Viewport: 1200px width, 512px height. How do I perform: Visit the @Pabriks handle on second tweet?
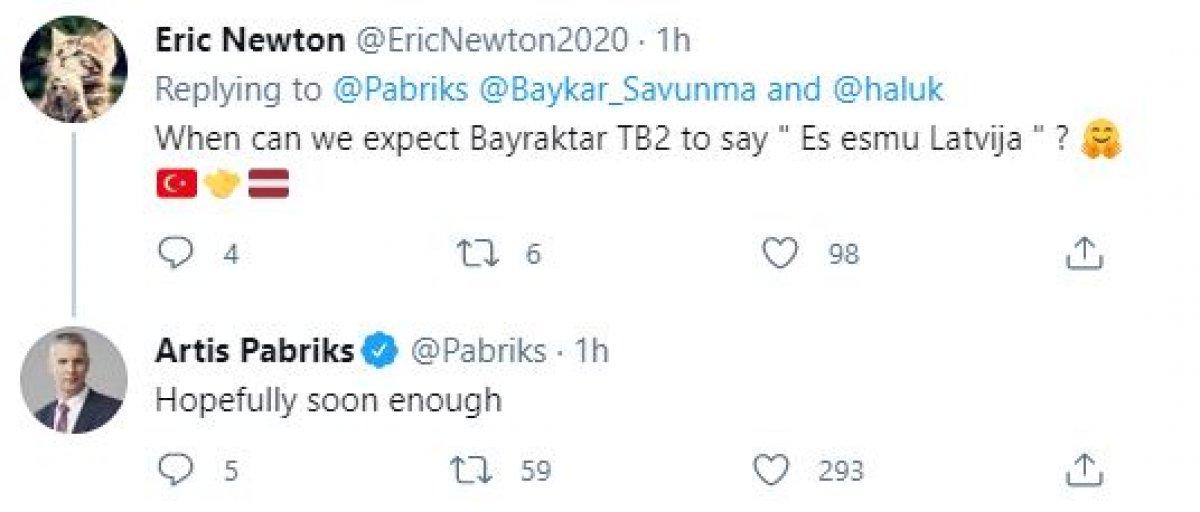click(480, 351)
